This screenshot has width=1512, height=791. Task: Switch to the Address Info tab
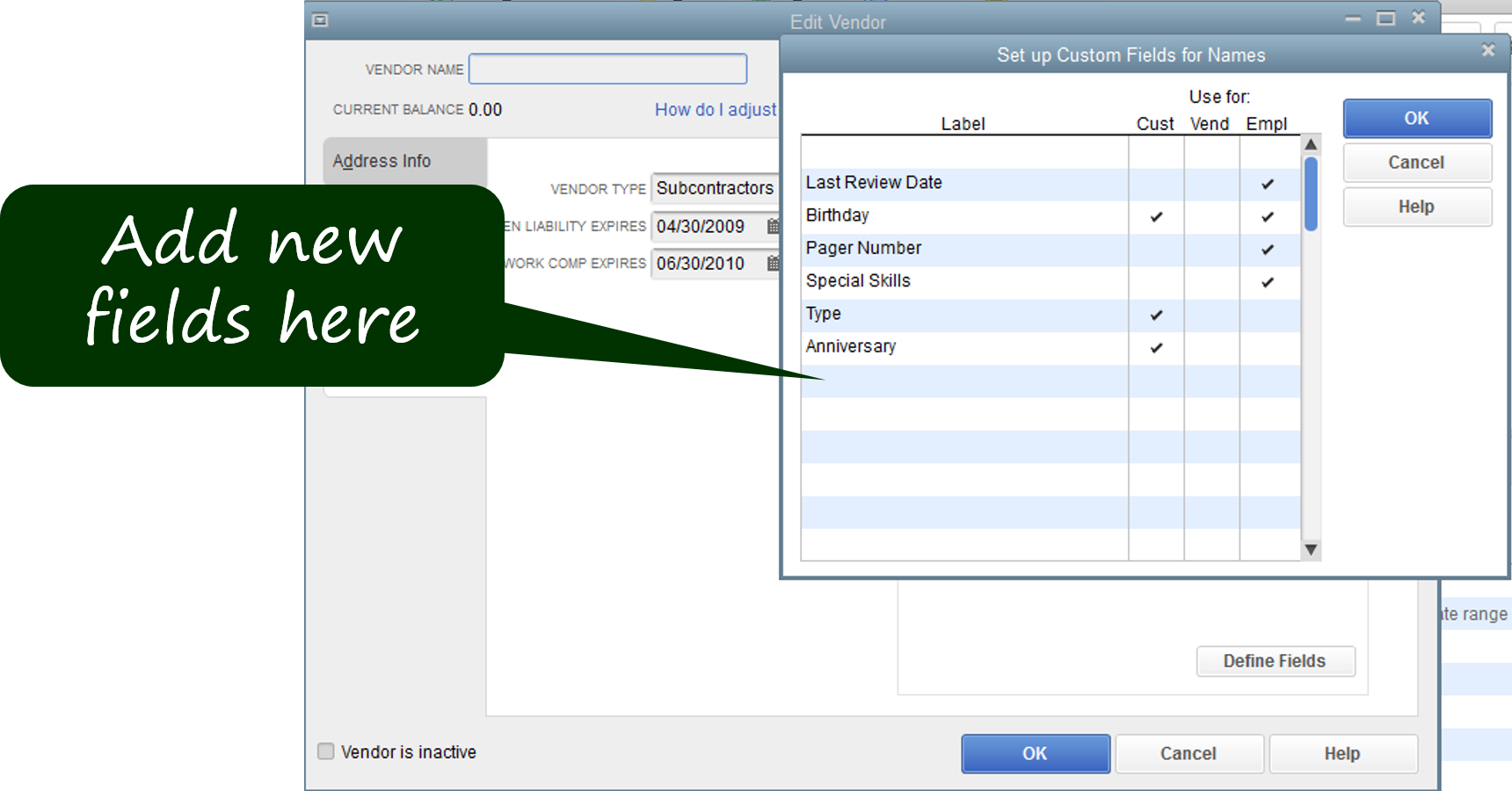pos(382,161)
